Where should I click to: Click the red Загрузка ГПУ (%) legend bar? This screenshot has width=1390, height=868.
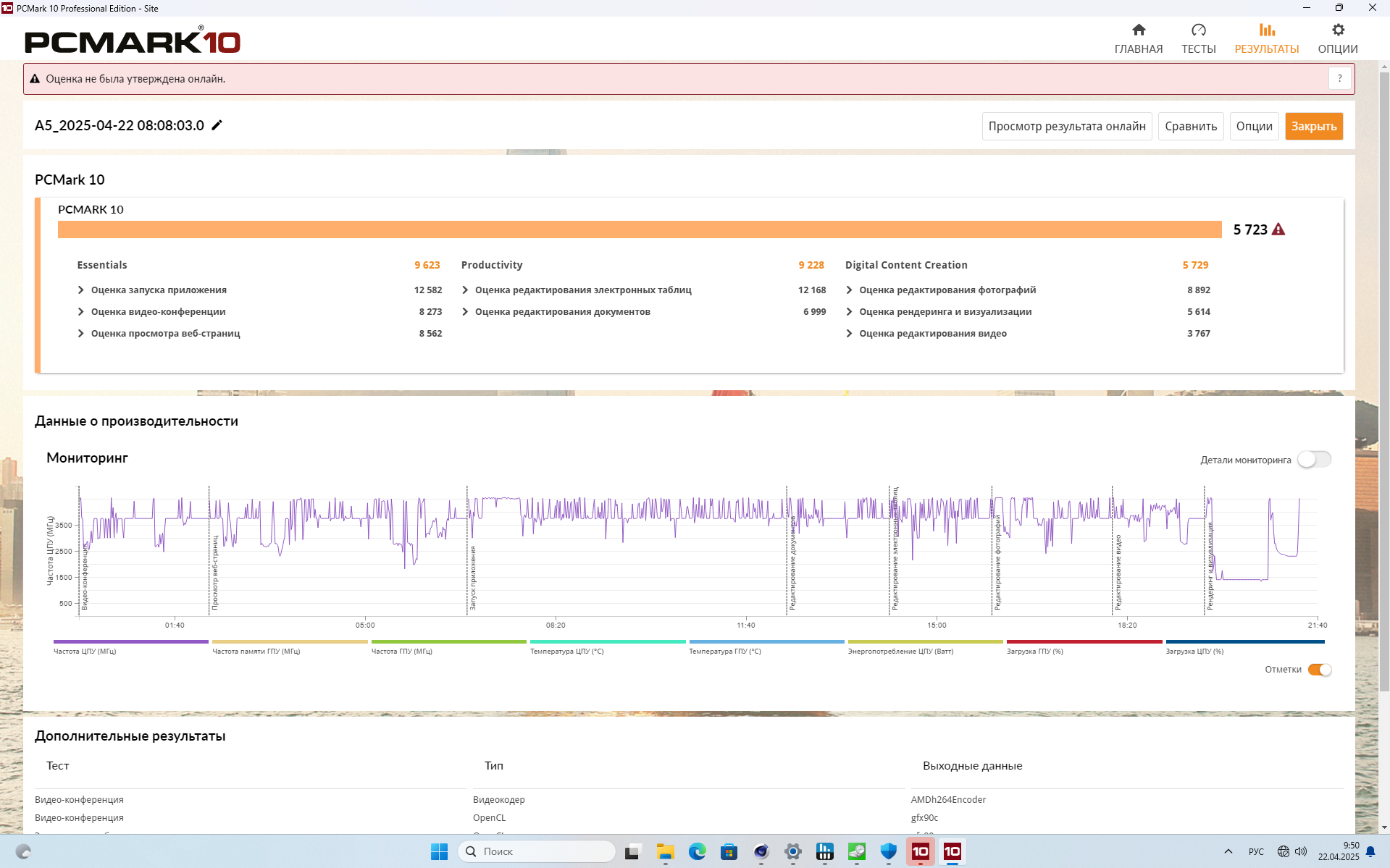(1084, 642)
